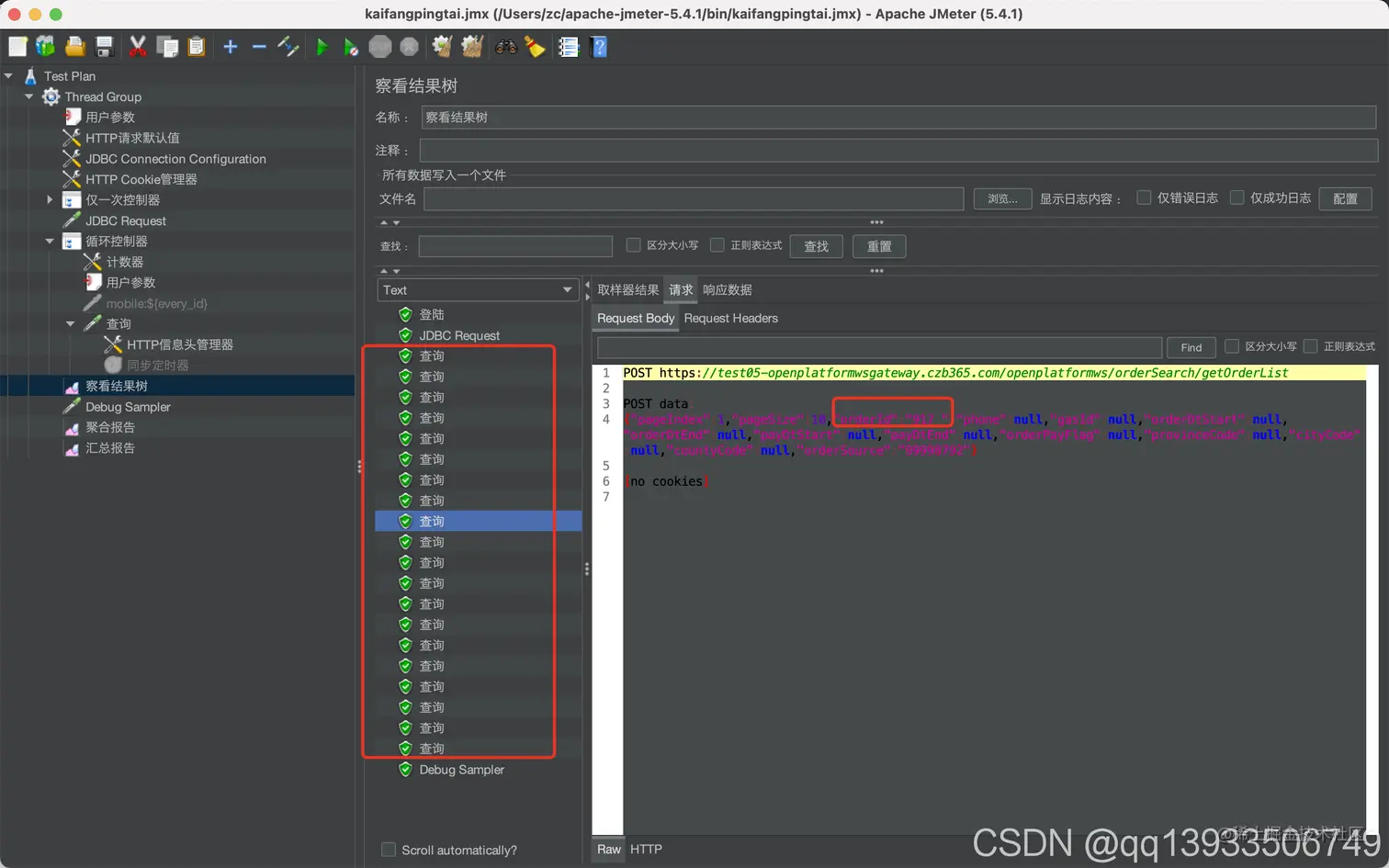Switch to the Raw bottom tab

(x=609, y=850)
